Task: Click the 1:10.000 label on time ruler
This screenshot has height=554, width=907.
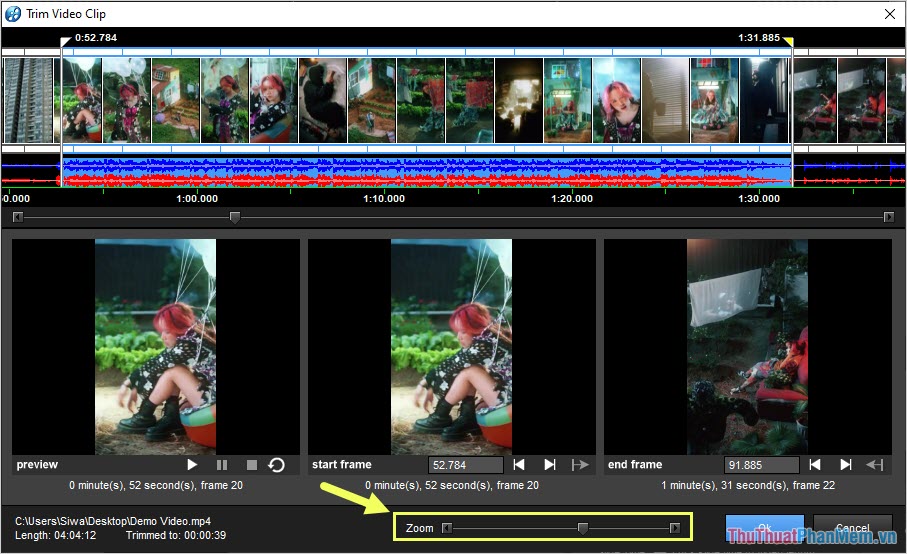Action: 384,199
